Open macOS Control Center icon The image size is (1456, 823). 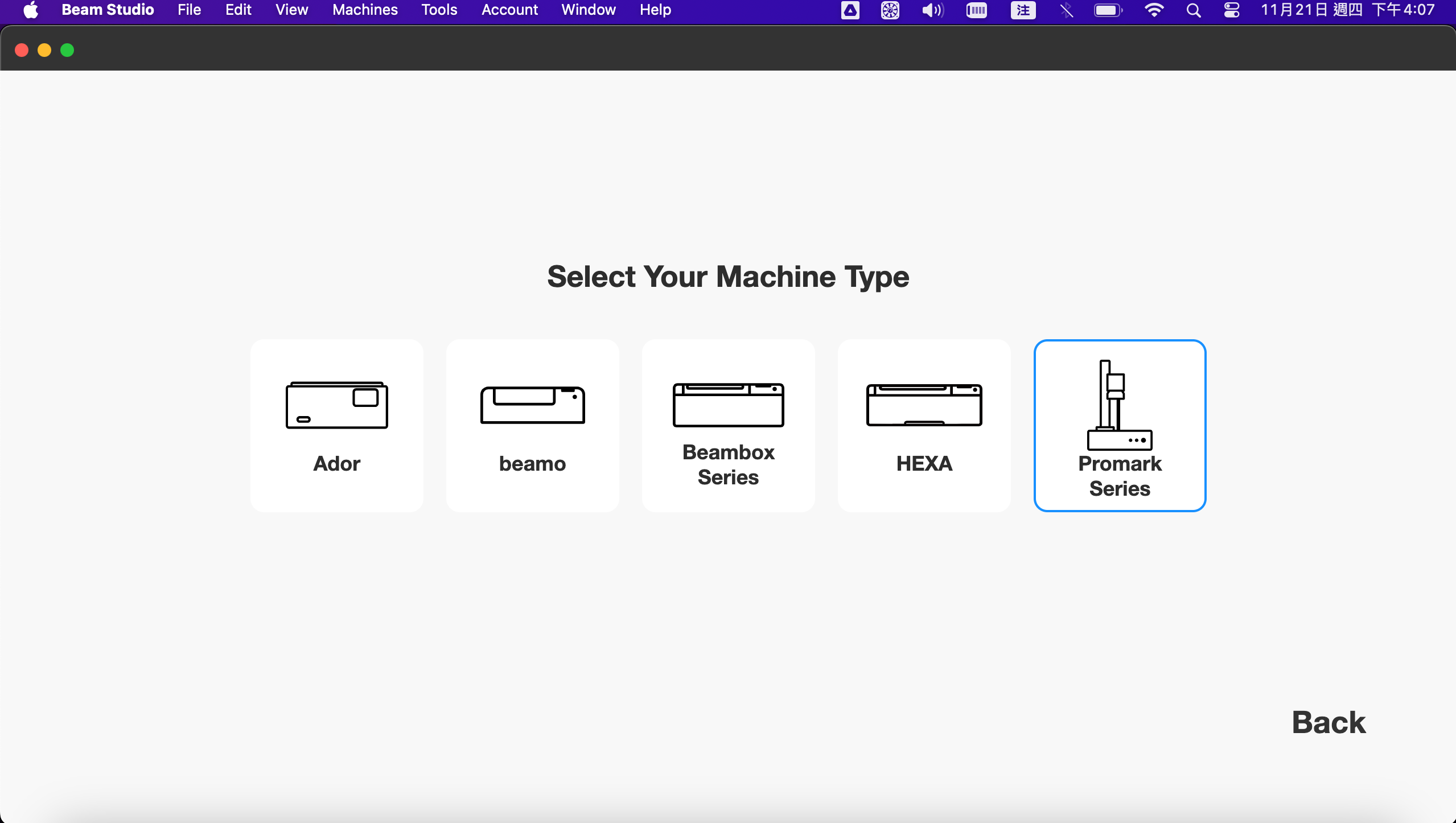(1232, 10)
